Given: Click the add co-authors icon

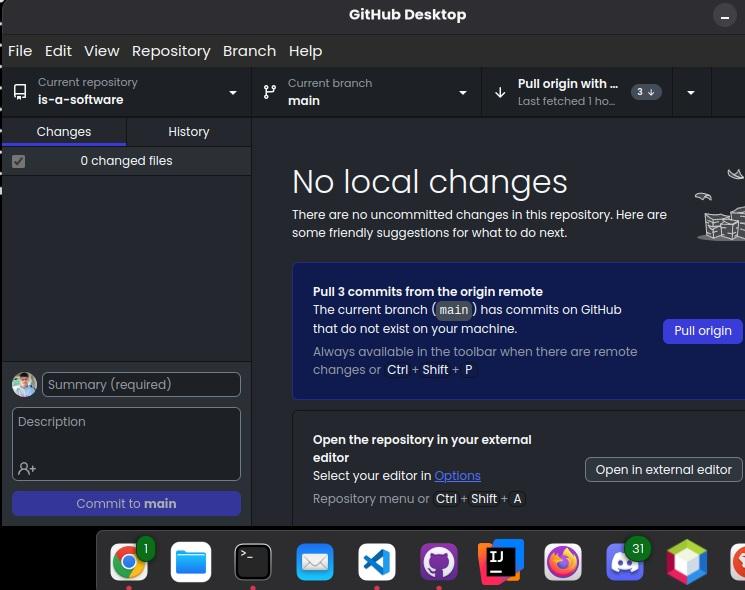Looking at the screenshot, I should pyautogui.click(x=27, y=468).
